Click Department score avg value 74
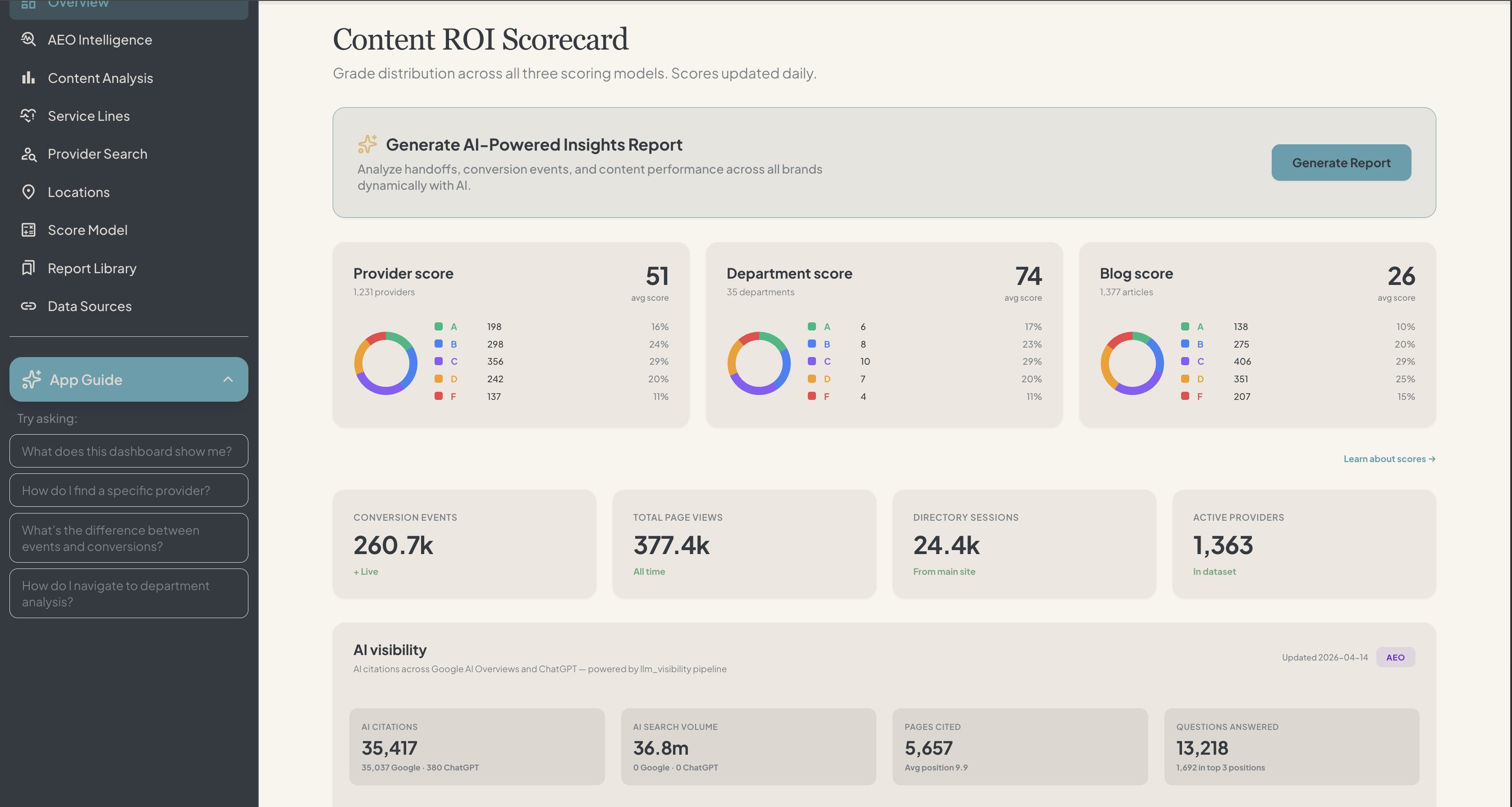The height and width of the screenshot is (807, 1512). pyautogui.click(x=1028, y=276)
